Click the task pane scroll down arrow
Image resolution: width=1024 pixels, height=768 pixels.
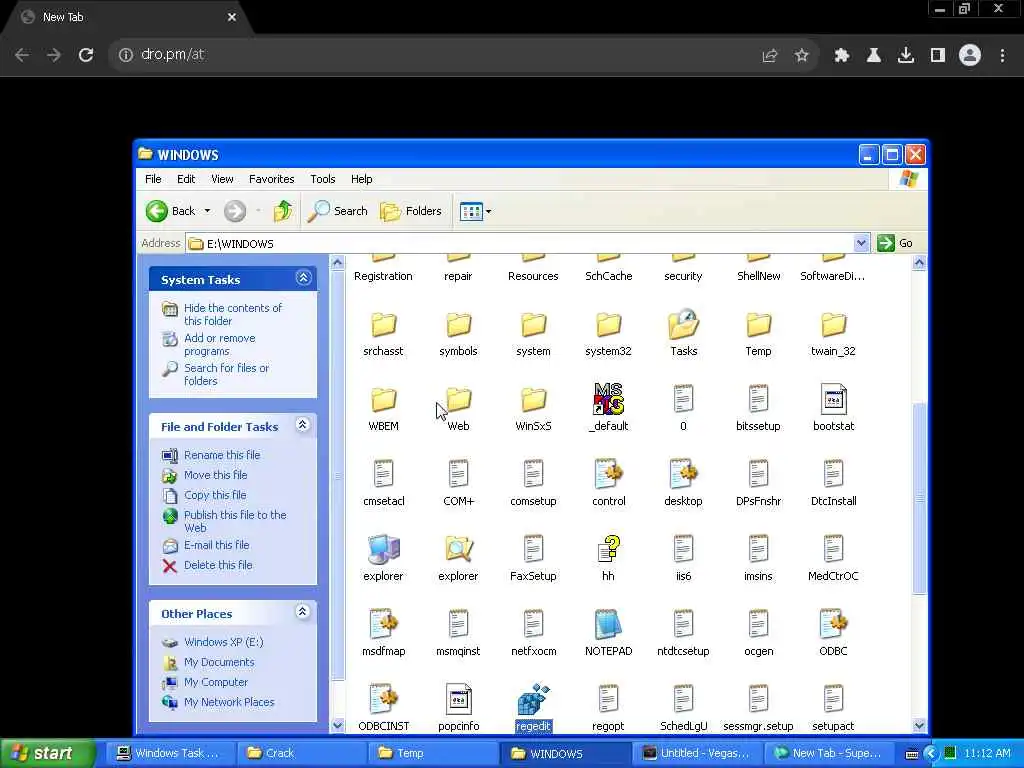338,725
